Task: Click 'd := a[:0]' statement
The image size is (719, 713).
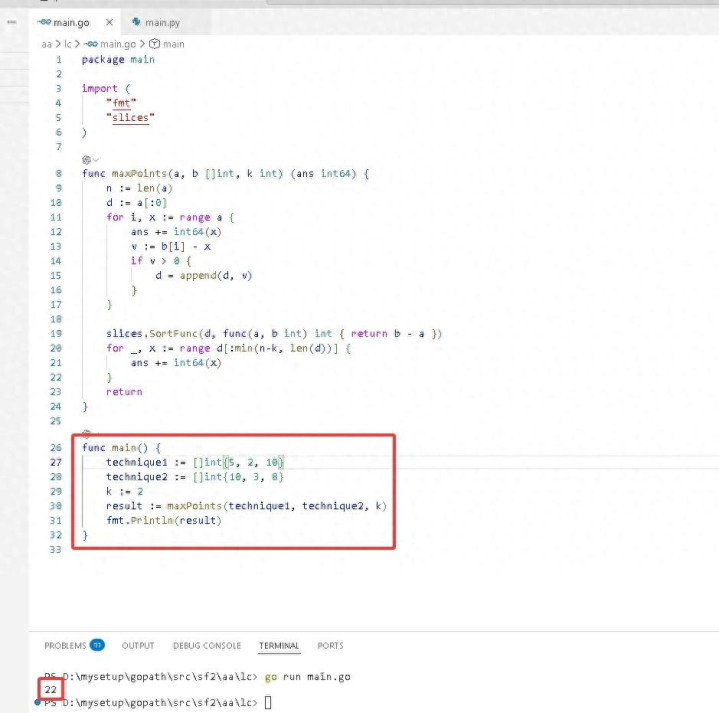Action: point(137,203)
